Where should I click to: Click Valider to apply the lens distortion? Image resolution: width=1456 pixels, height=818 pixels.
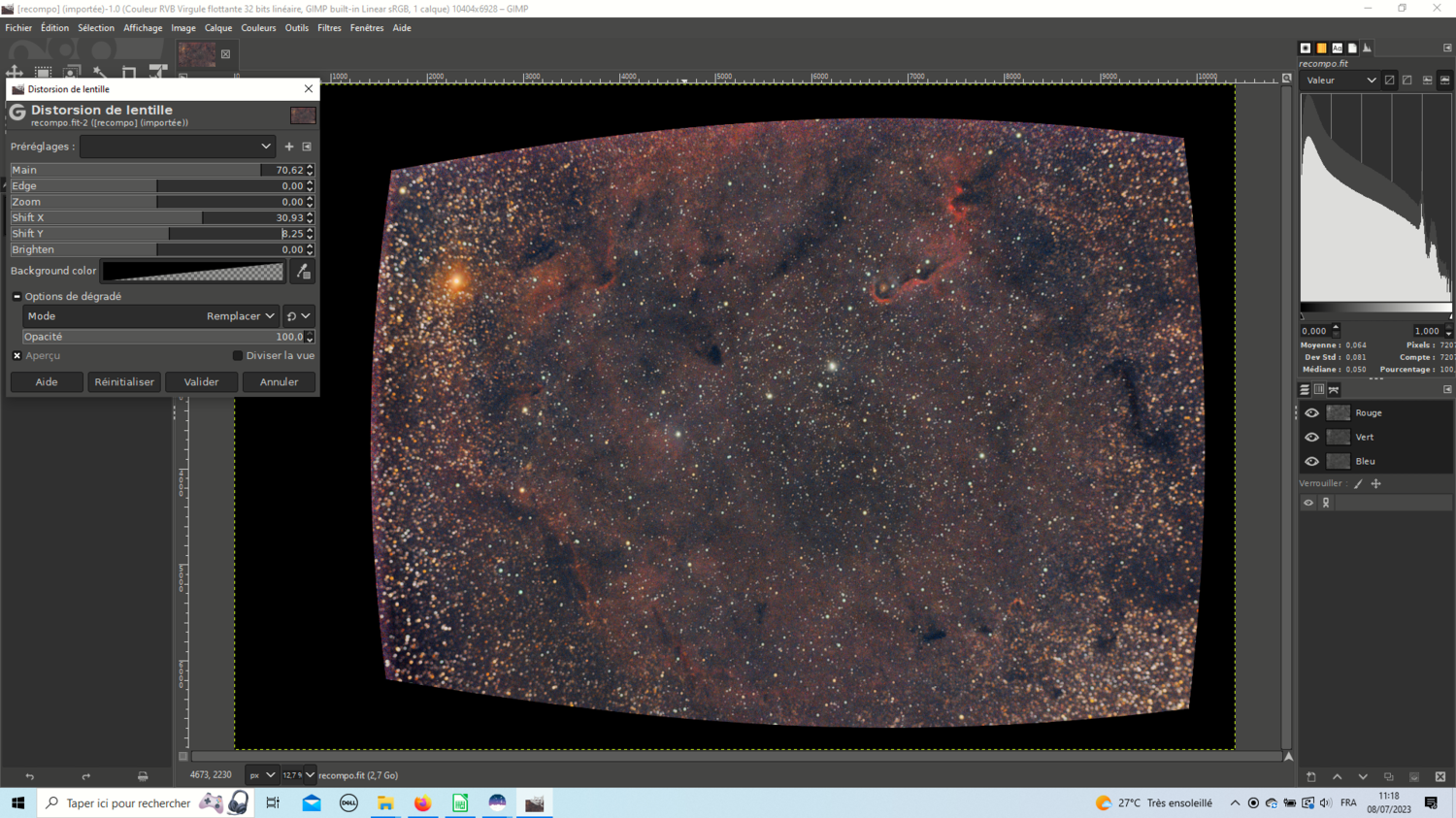[200, 381]
